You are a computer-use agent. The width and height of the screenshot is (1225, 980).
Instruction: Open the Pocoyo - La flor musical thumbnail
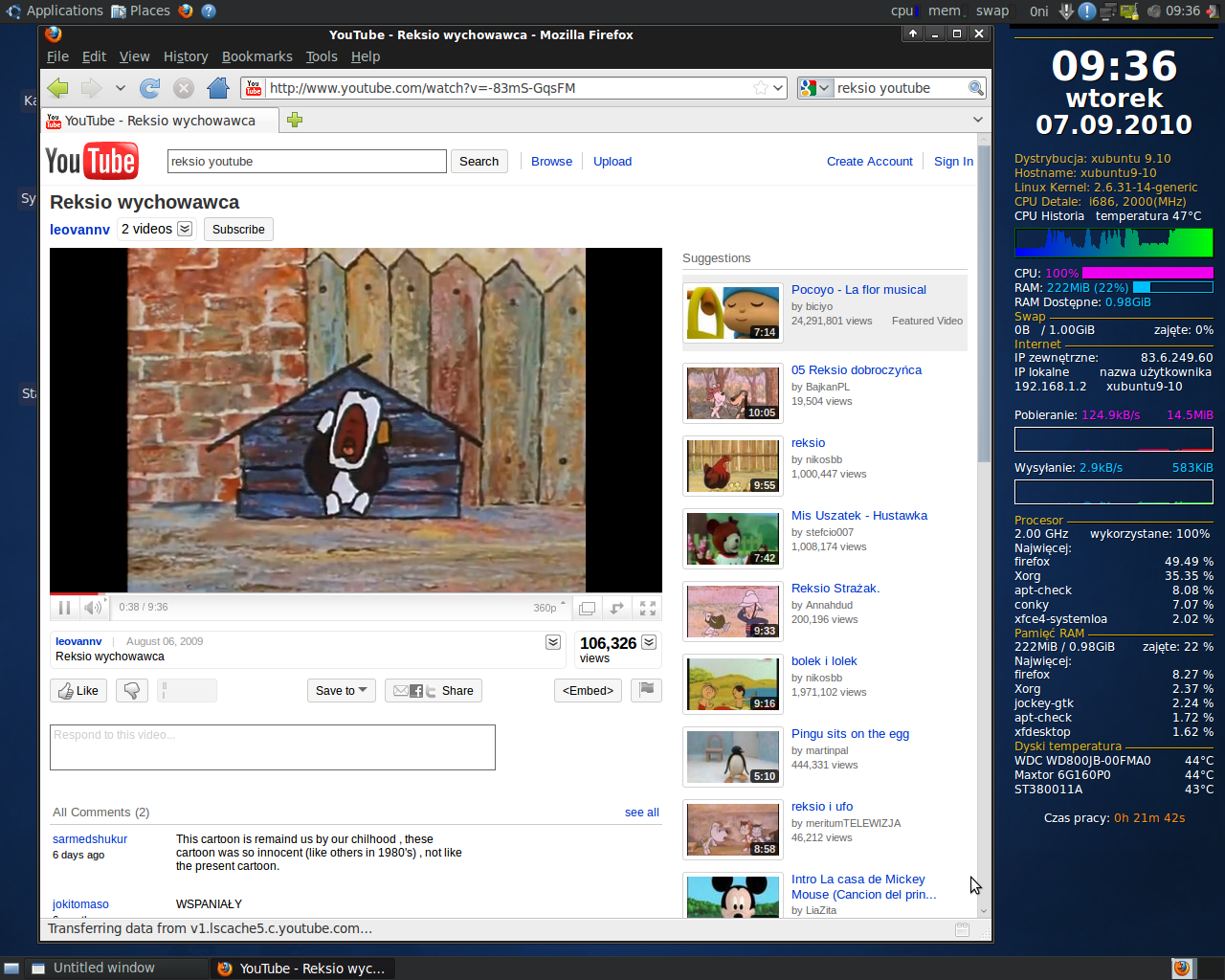733,313
